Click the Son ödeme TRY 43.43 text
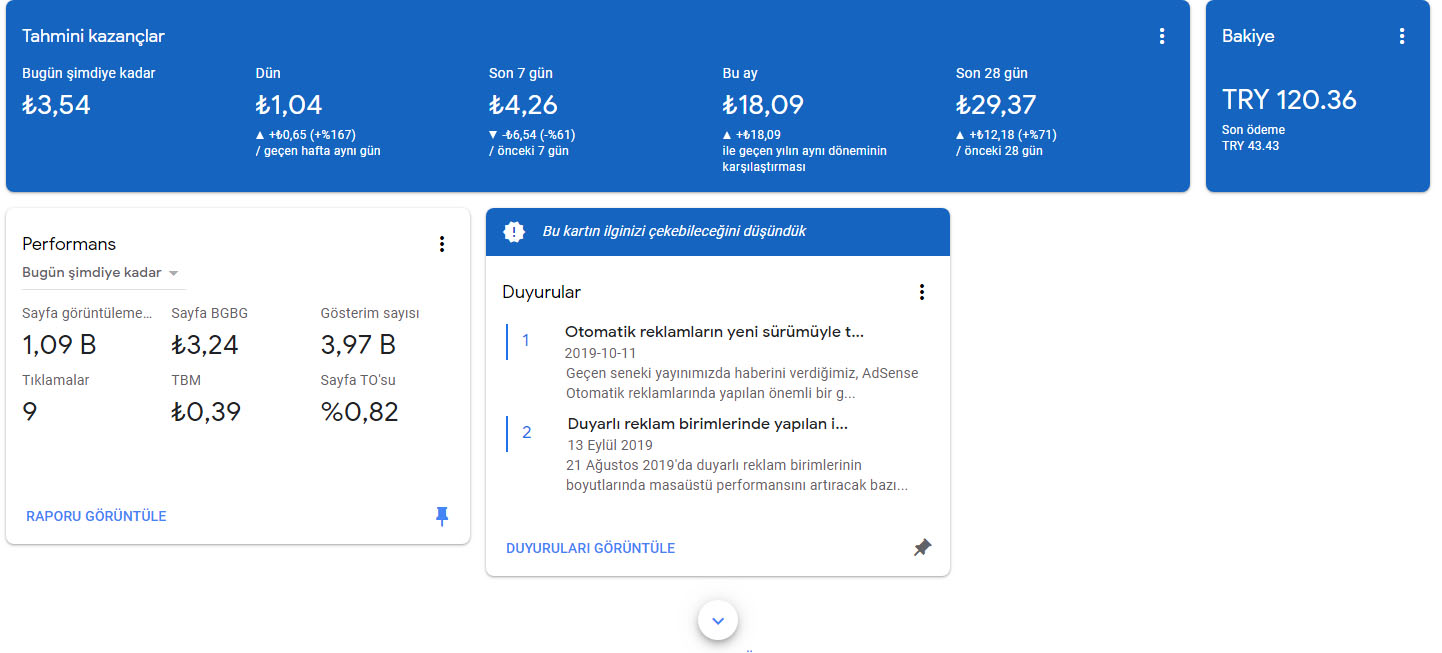Screen dimensions: 1442x653 click(1253, 138)
